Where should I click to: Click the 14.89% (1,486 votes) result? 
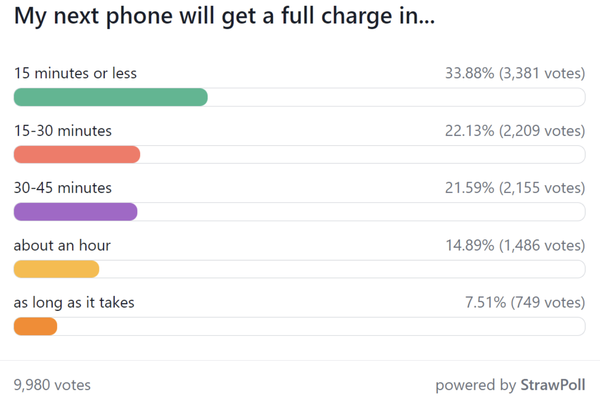coord(515,245)
